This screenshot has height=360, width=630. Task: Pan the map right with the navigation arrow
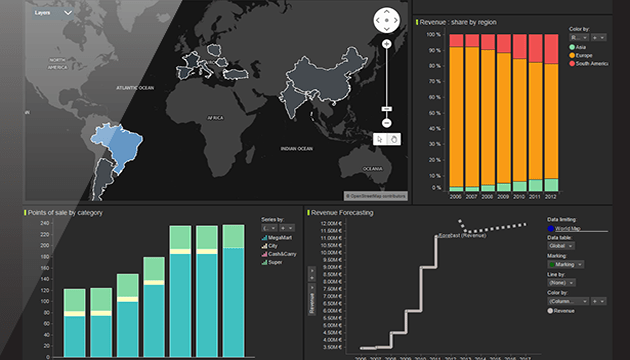click(x=396, y=20)
